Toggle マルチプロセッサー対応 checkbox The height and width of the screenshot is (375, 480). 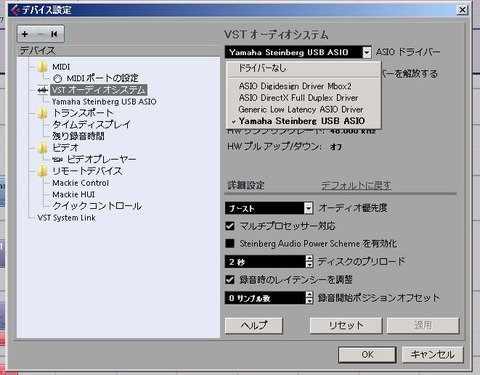[230, 226]
